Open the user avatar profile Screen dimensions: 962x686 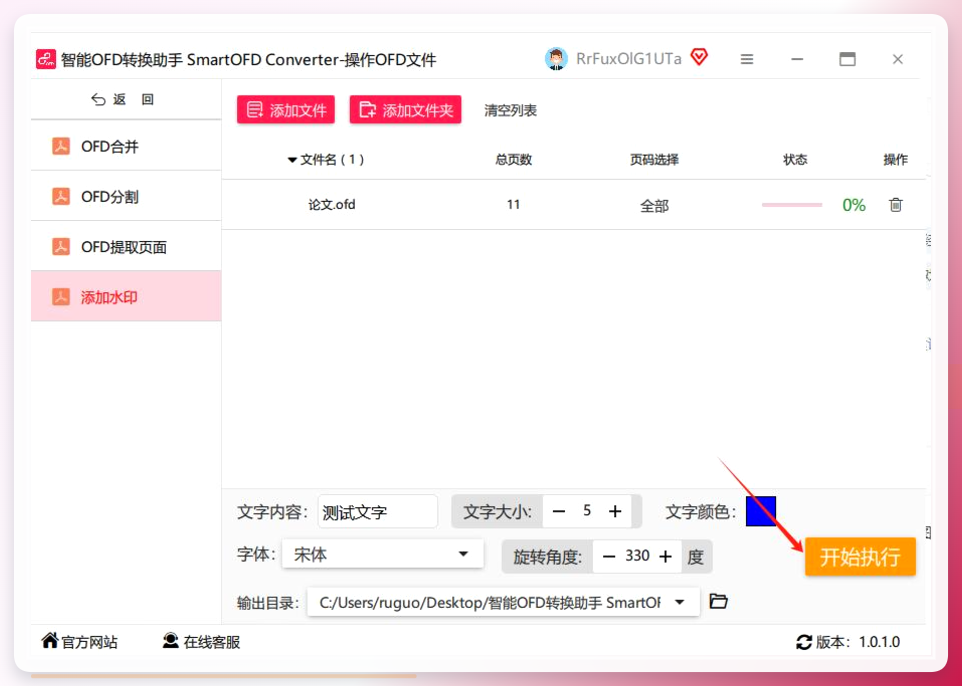click(556, 59)
